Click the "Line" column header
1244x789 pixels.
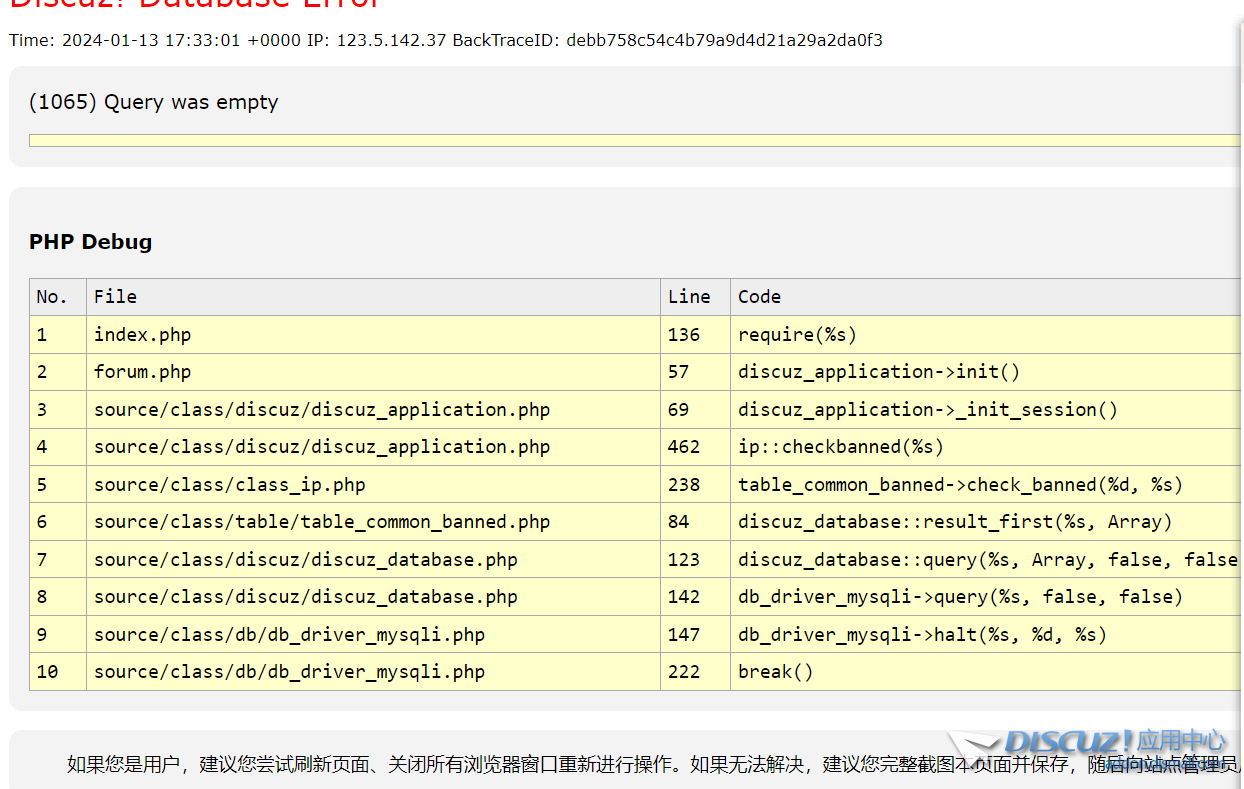point(689,297)
